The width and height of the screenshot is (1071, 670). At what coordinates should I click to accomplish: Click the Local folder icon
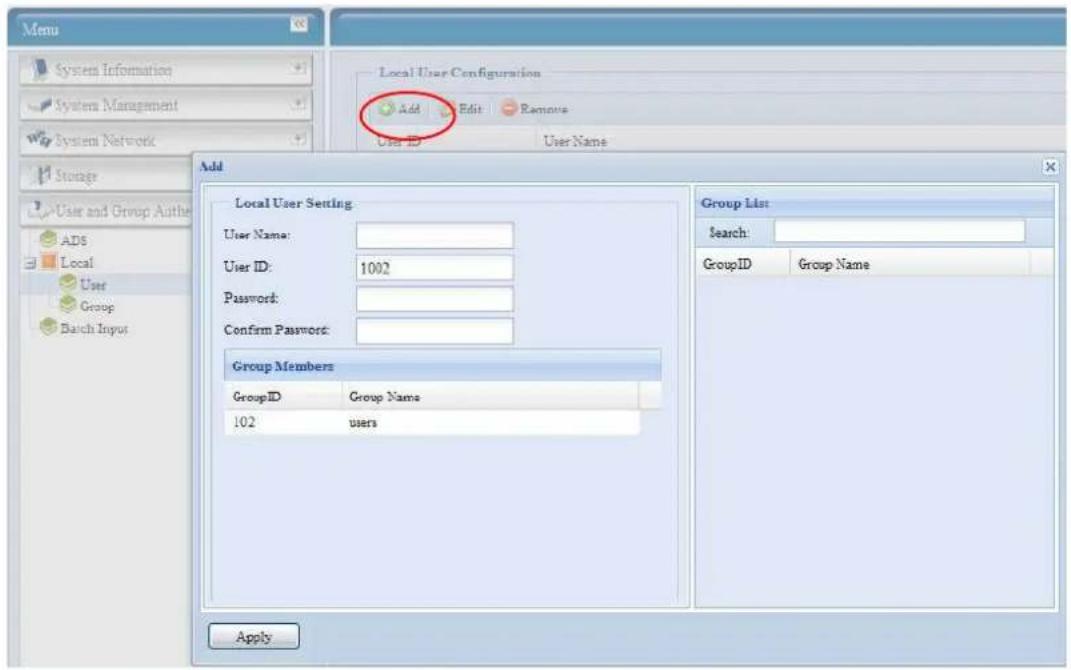coord(49,262)
